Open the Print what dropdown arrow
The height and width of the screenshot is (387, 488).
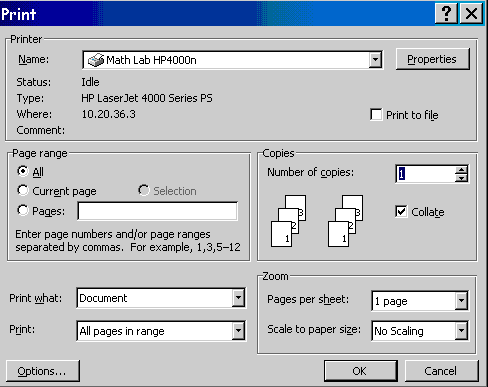click(238, 298)
